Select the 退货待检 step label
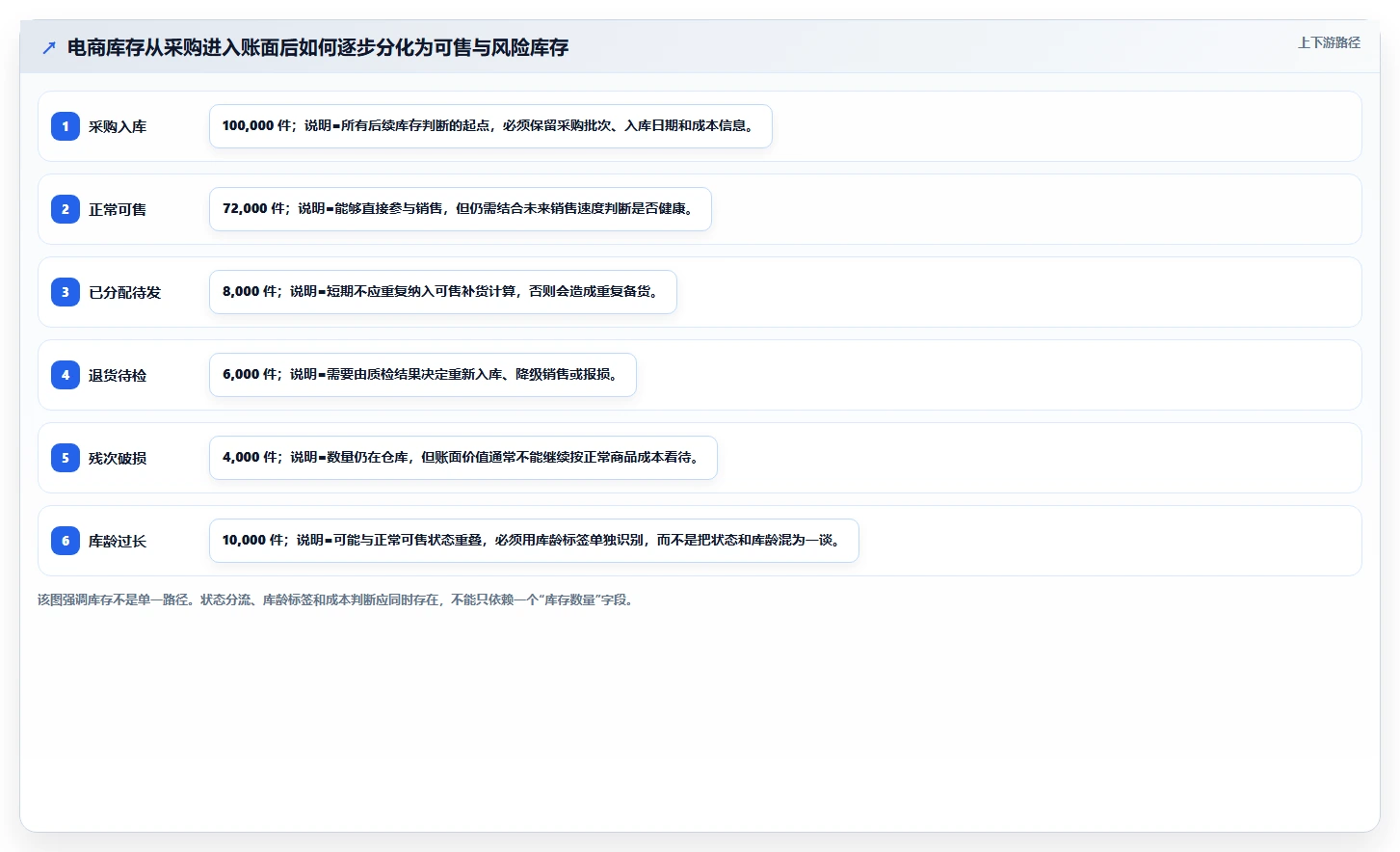Viewport: 1400px width, 852px height. click(118, 375)
